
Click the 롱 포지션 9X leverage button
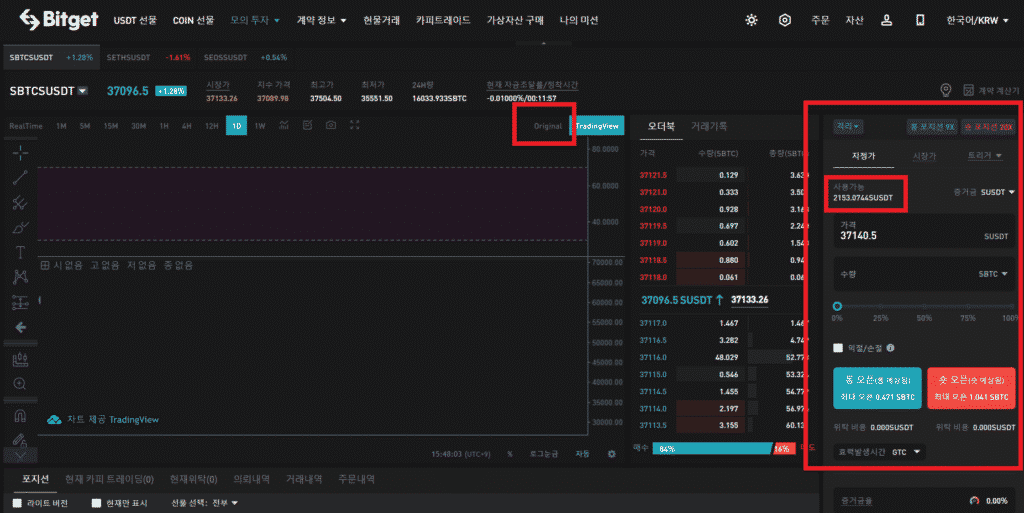pos(931,127)
